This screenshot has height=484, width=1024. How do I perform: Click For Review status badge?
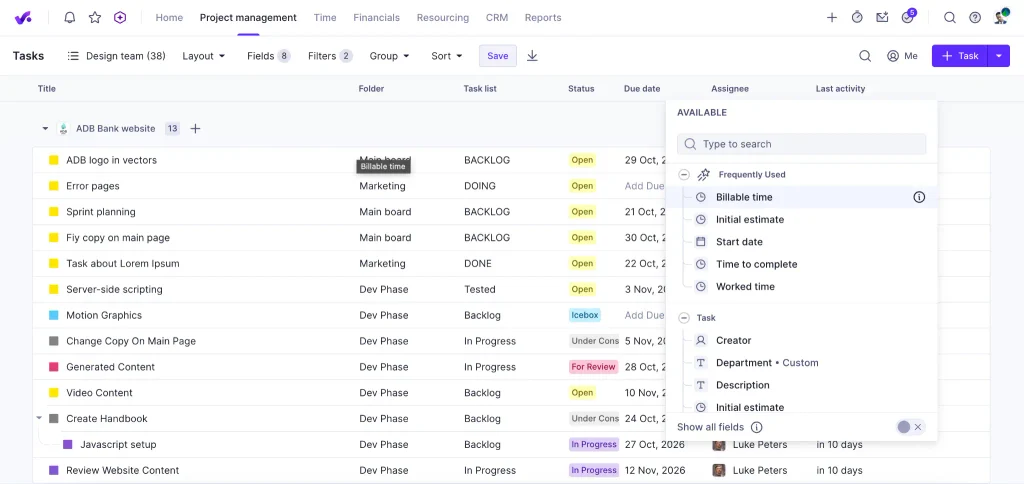(593, 367)
